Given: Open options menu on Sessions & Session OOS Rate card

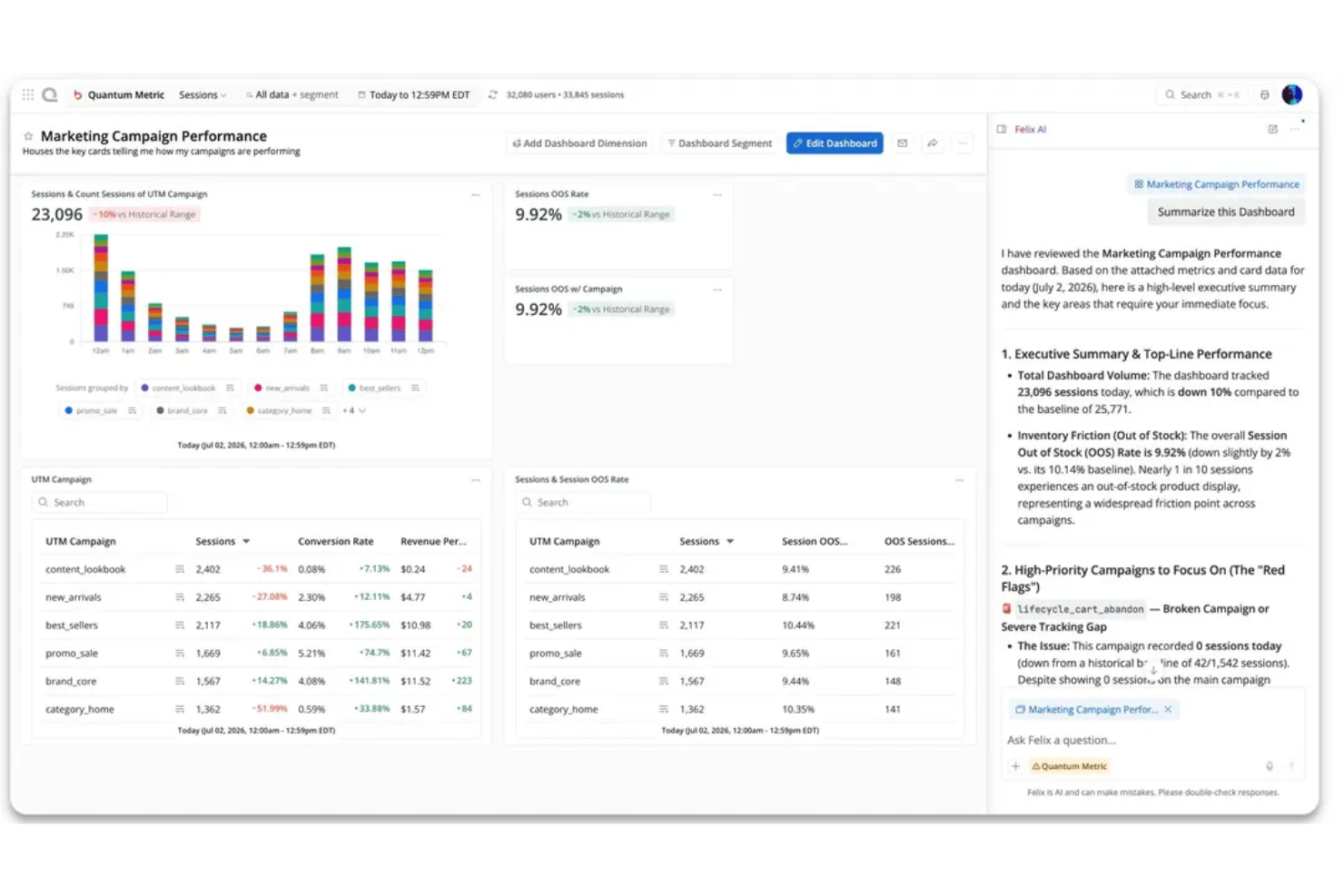Looking at the screenshot, I should click(x=959, y=479).
